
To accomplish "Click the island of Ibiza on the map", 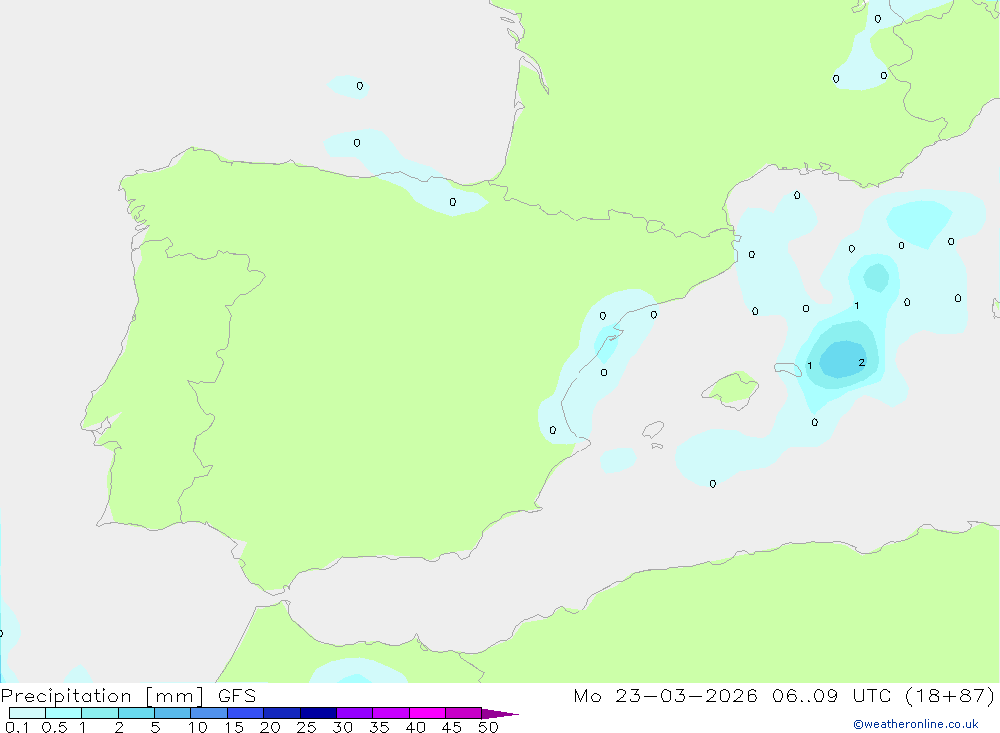I will coord(653,429).
